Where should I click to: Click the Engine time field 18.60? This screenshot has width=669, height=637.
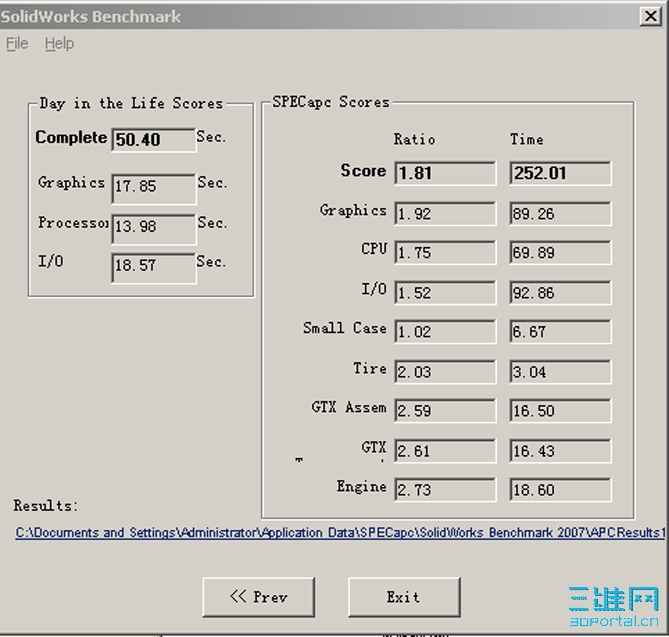[560, 489]
